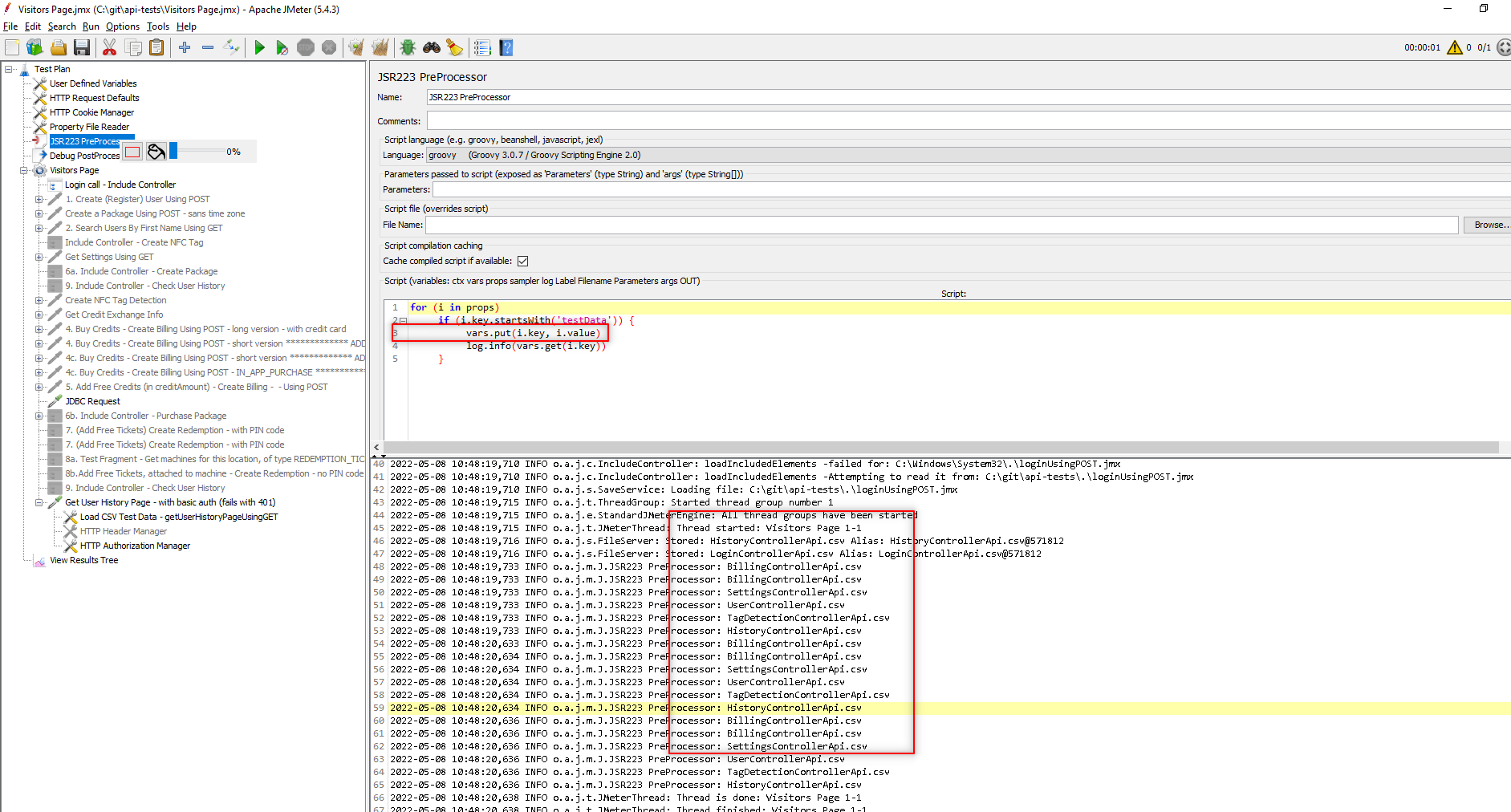The image size is (1511, 812).
Task: Toggle enable/disable of selected element icon
Action: [231, 47]
